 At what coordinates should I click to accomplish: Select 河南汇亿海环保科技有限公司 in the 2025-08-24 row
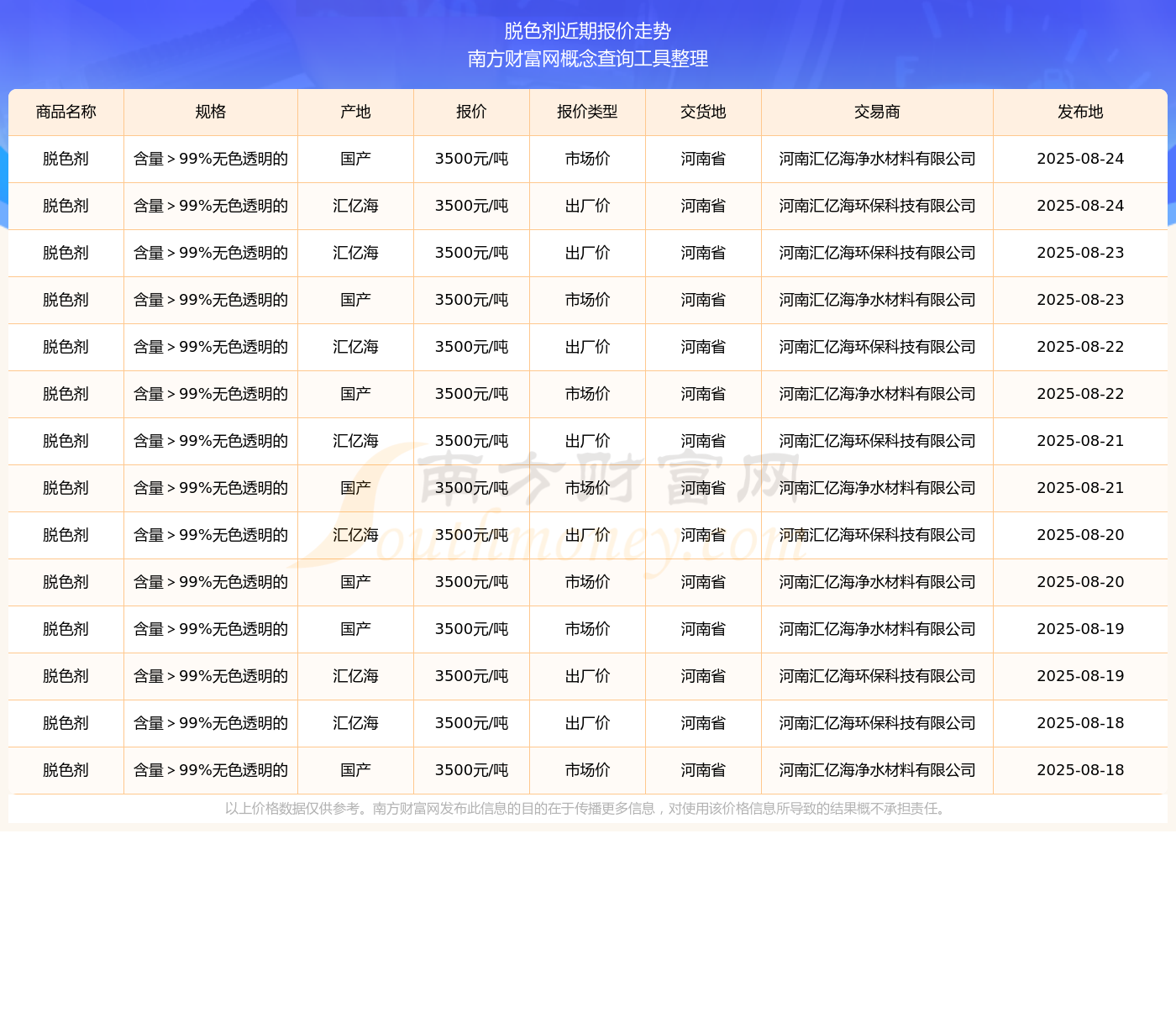click(877, 206)
